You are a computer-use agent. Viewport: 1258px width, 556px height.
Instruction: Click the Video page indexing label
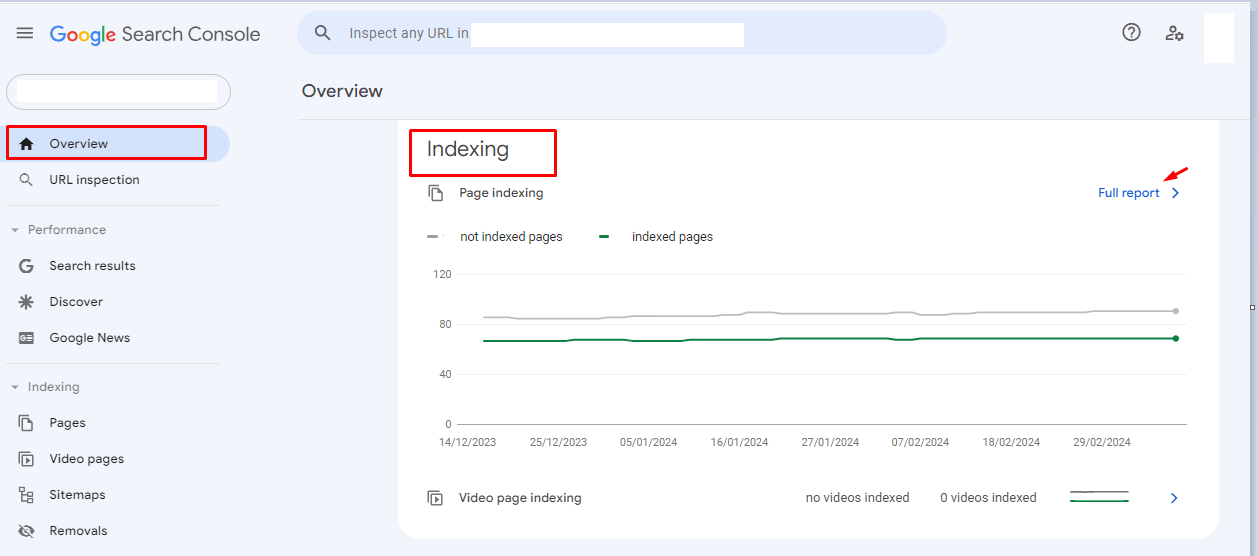520,498
